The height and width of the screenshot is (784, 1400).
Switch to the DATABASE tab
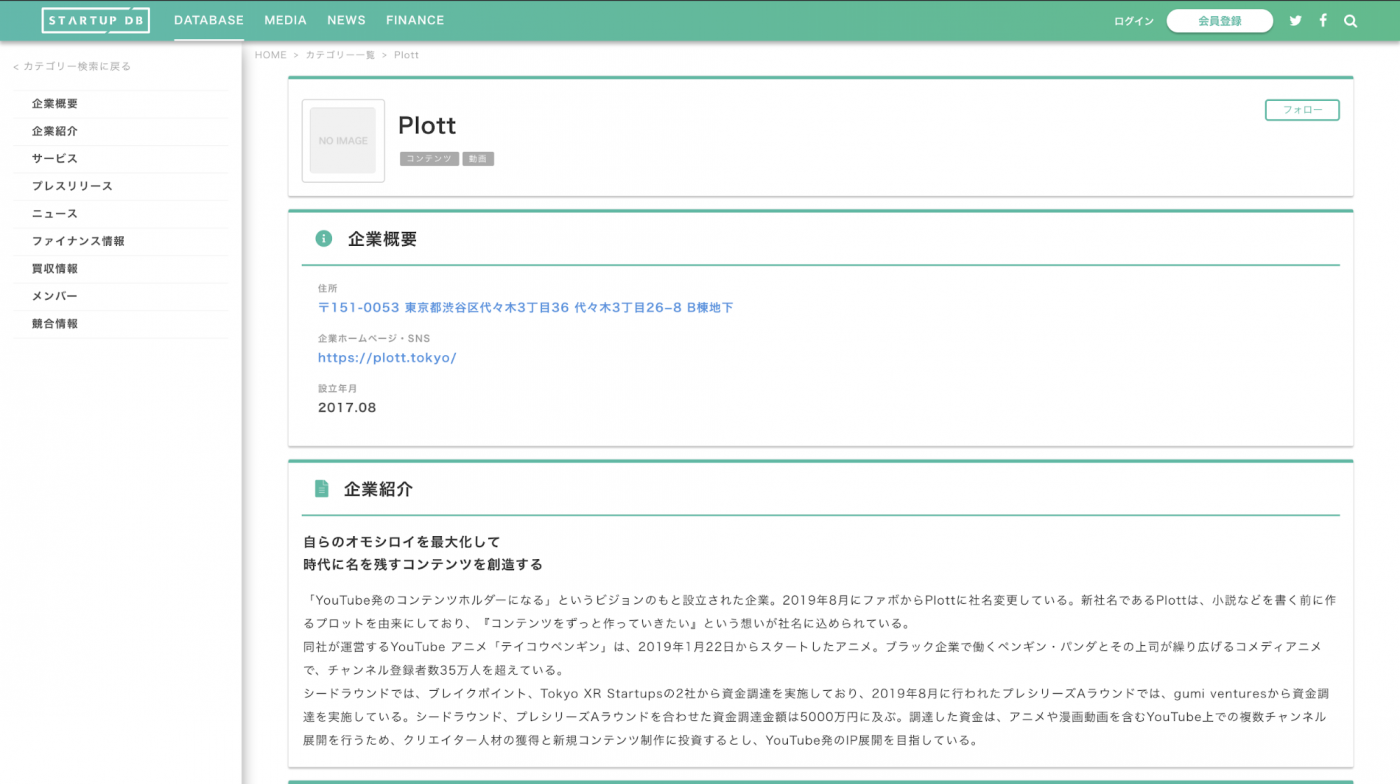click(208, 20)
